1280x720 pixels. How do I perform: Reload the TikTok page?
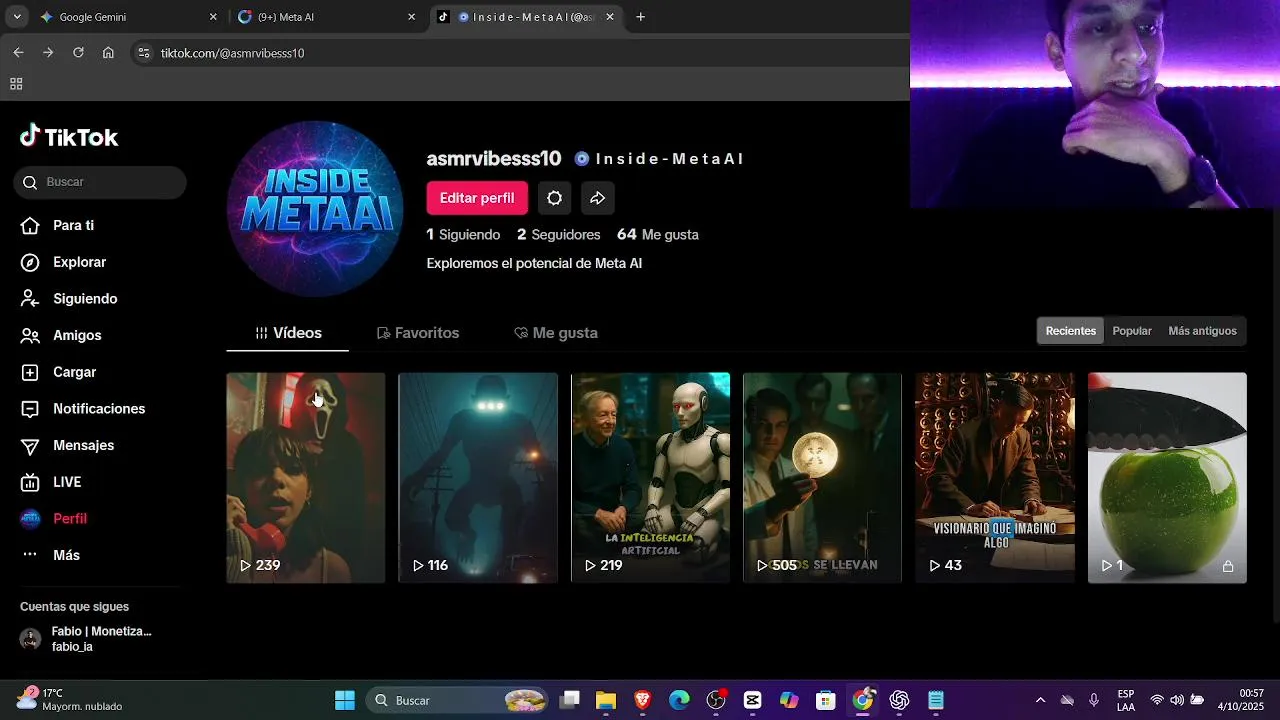click(x=78, y=53)
